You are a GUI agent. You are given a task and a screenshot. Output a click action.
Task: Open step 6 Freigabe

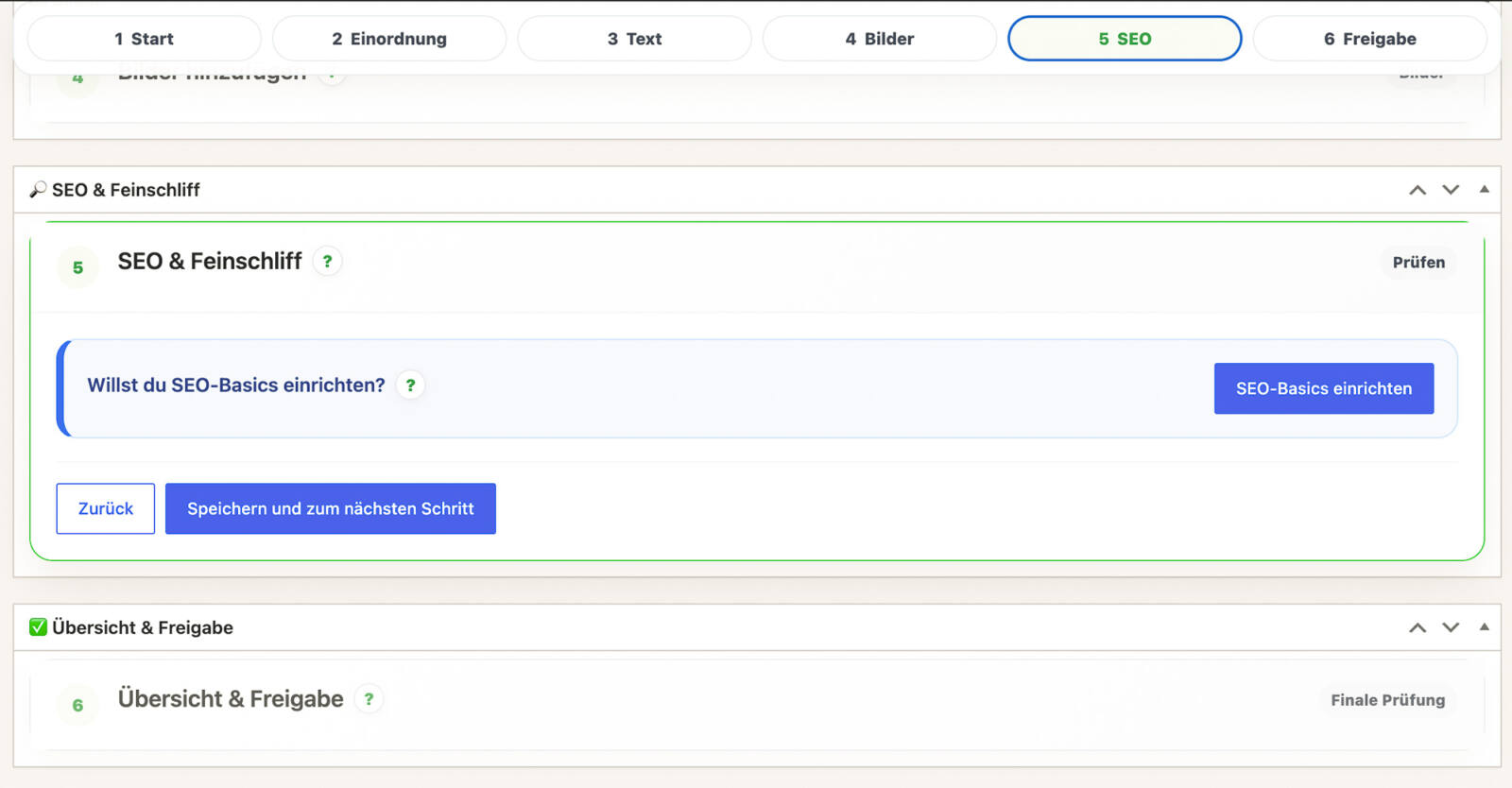click(1370, 39)
